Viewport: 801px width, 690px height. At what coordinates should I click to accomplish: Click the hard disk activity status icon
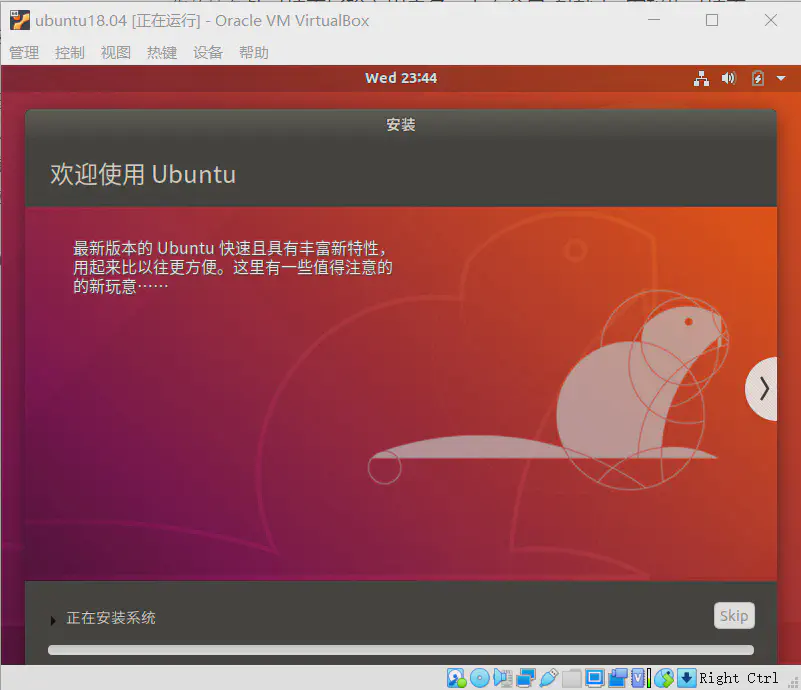point(456,678)
